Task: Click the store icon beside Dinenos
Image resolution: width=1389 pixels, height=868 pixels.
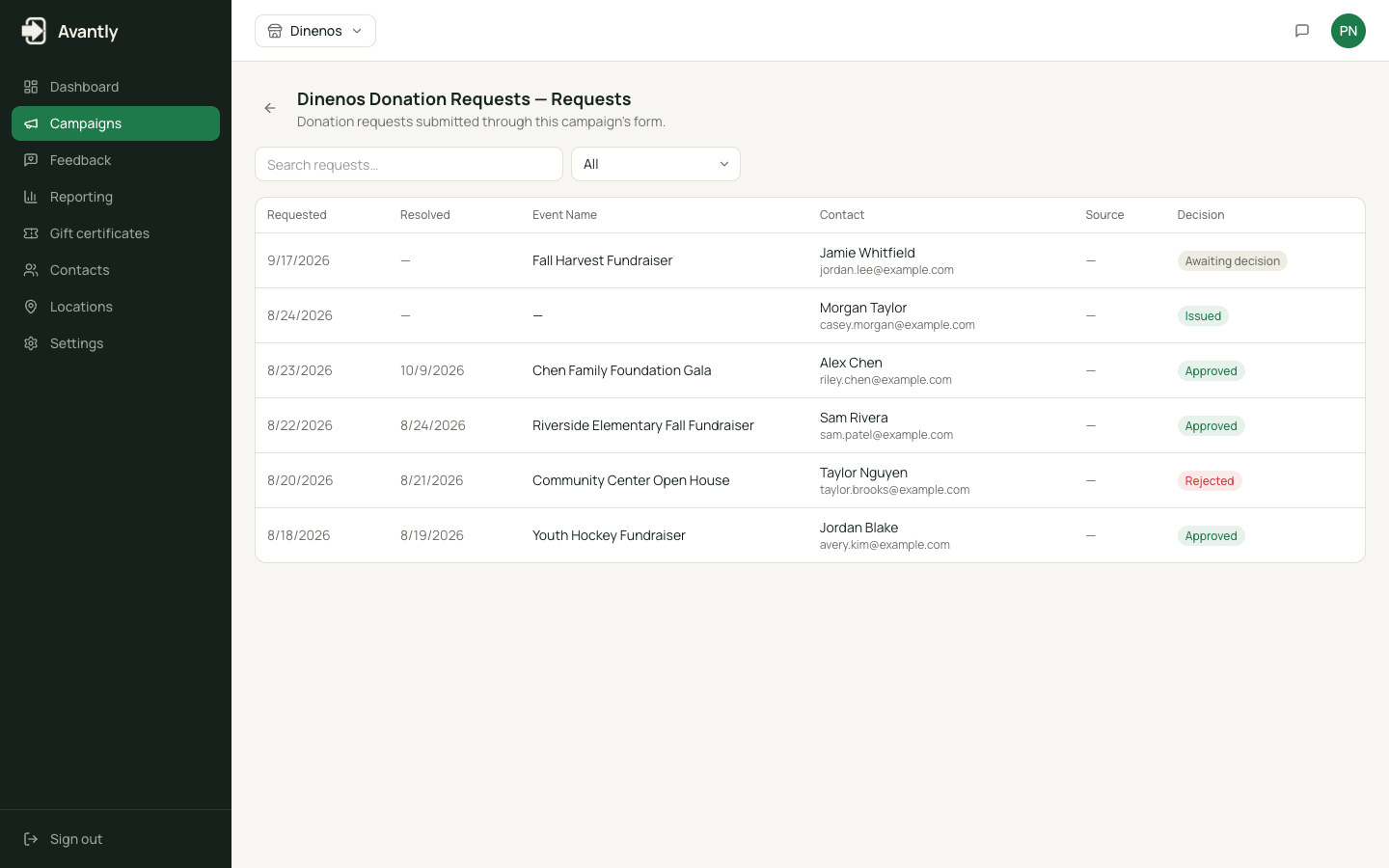Action: (x=275, y=31)
